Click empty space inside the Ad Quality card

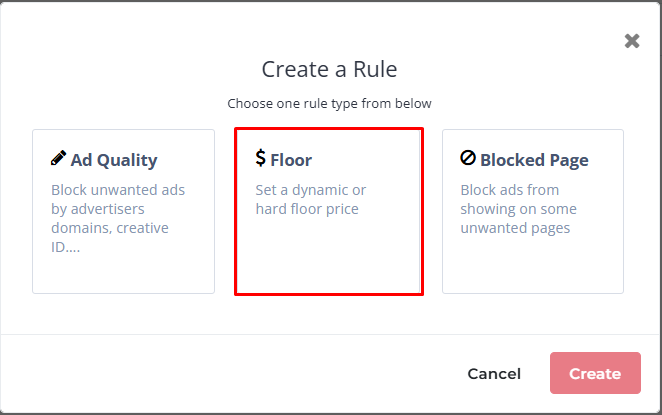pos(123,272)
